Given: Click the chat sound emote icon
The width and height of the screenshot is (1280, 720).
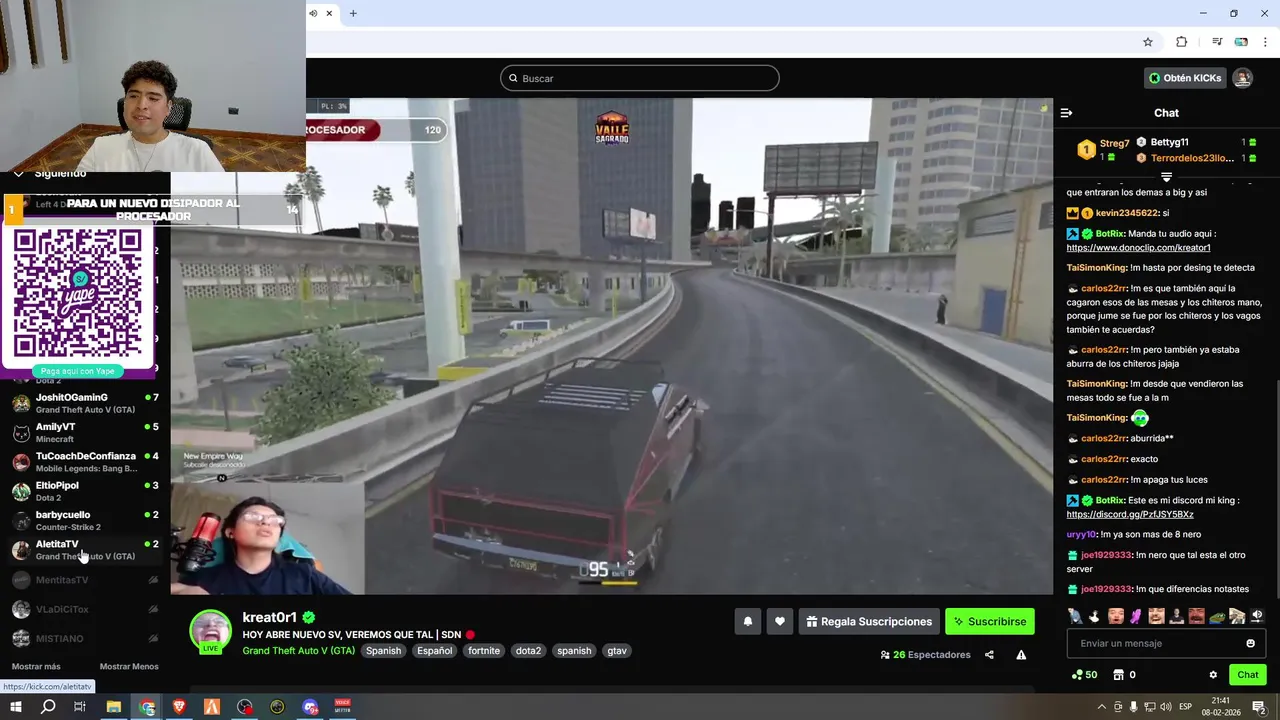Looking at the screenshot, I should [1257, 616].
